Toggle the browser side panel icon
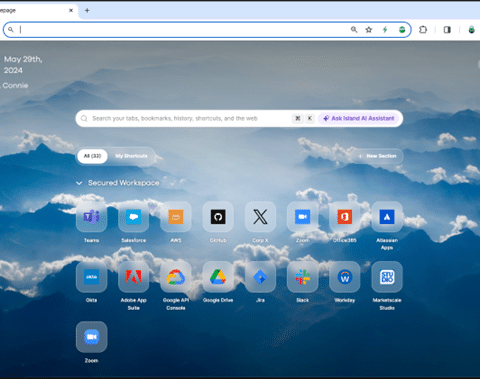The height and width of the screenshot is (379, 480). coord(447,30)
